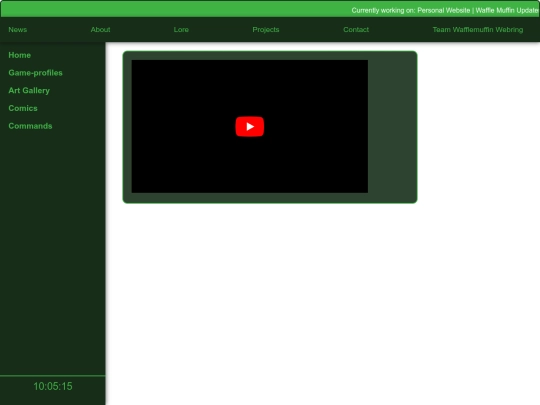Play the embedded YouTube video
This screenshot has height=405, width=540.
click(250, 126)
